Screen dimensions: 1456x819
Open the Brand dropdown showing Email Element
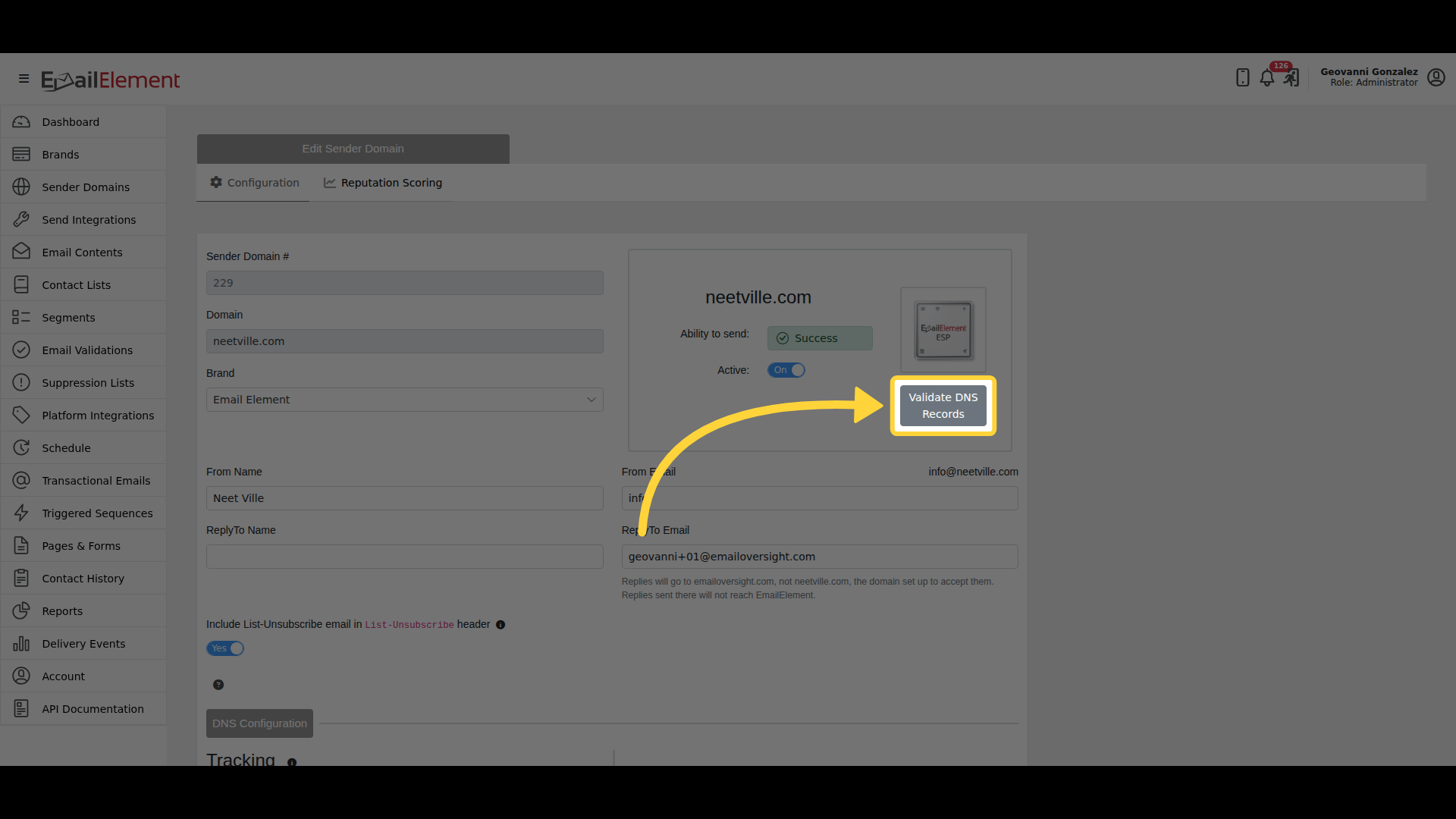point(405,400)
